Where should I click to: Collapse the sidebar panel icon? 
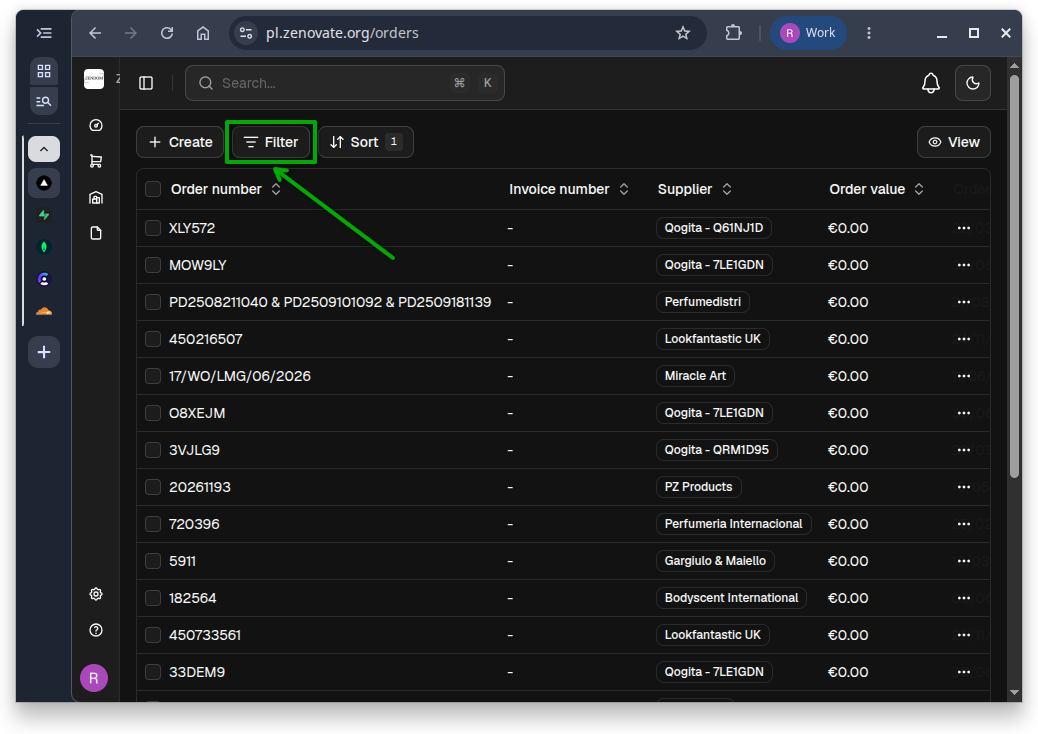[x=146, y=83]
